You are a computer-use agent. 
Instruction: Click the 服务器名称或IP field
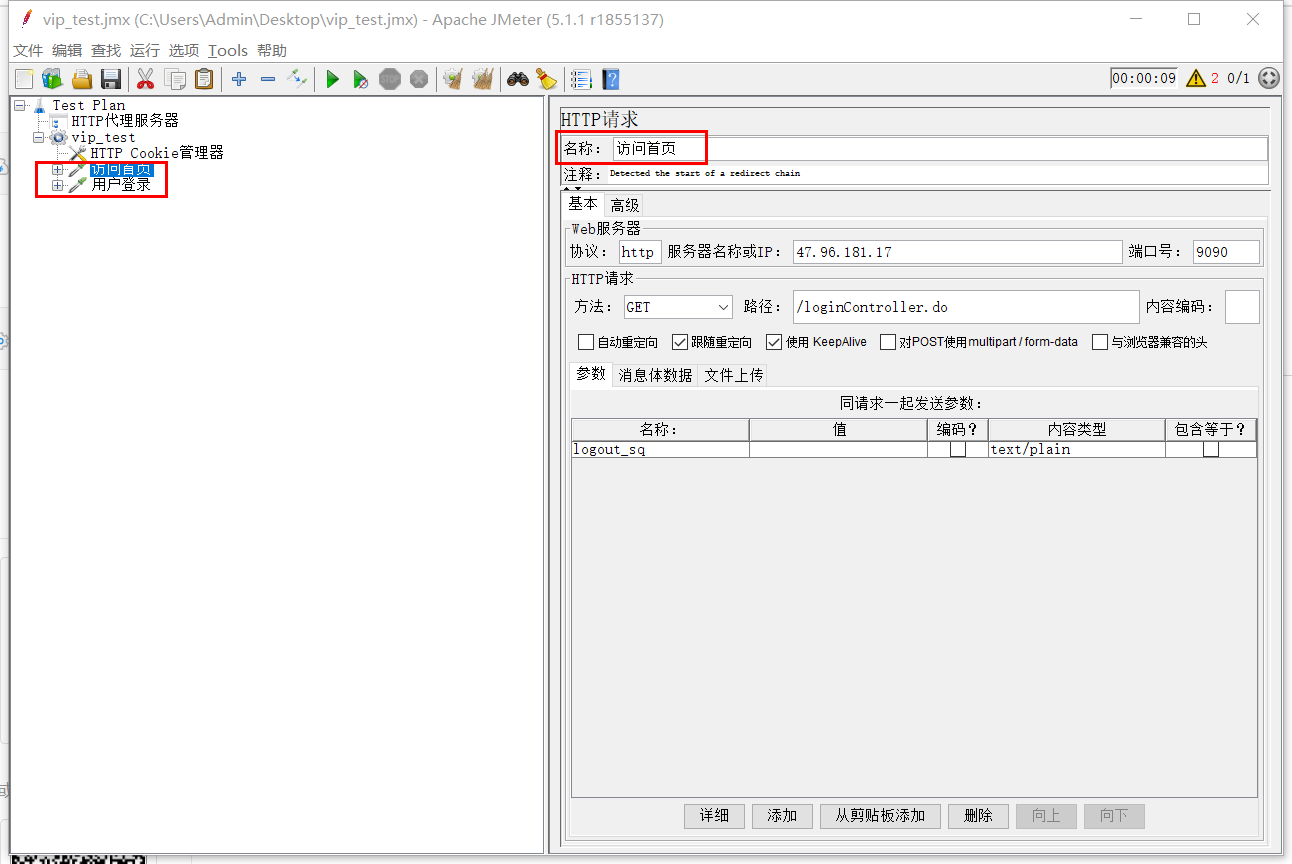tap(958, 252)
